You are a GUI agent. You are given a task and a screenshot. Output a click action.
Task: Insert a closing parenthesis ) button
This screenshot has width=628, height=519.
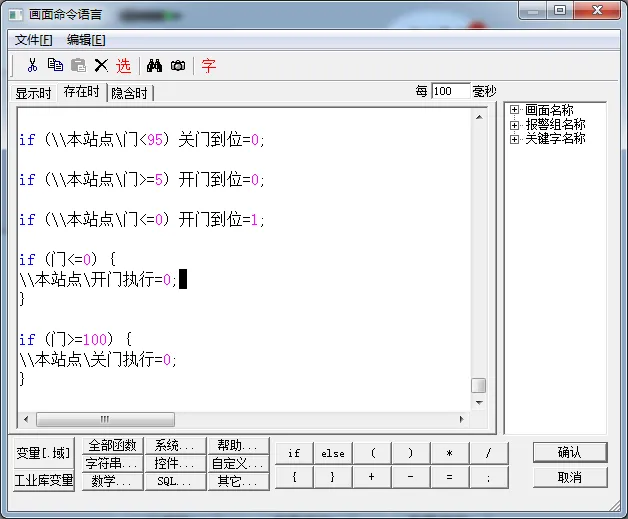coord(411,453)
